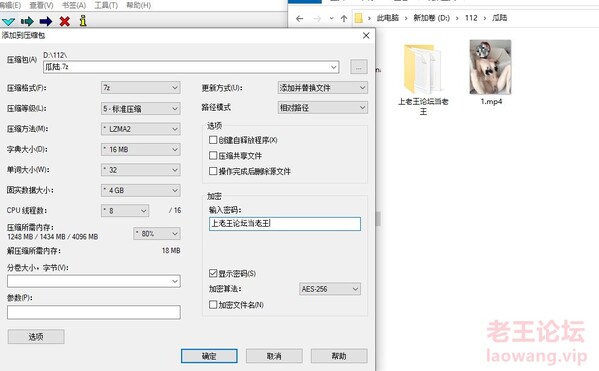Enable 加密文件名(N) checkbox

coord(213,305)
